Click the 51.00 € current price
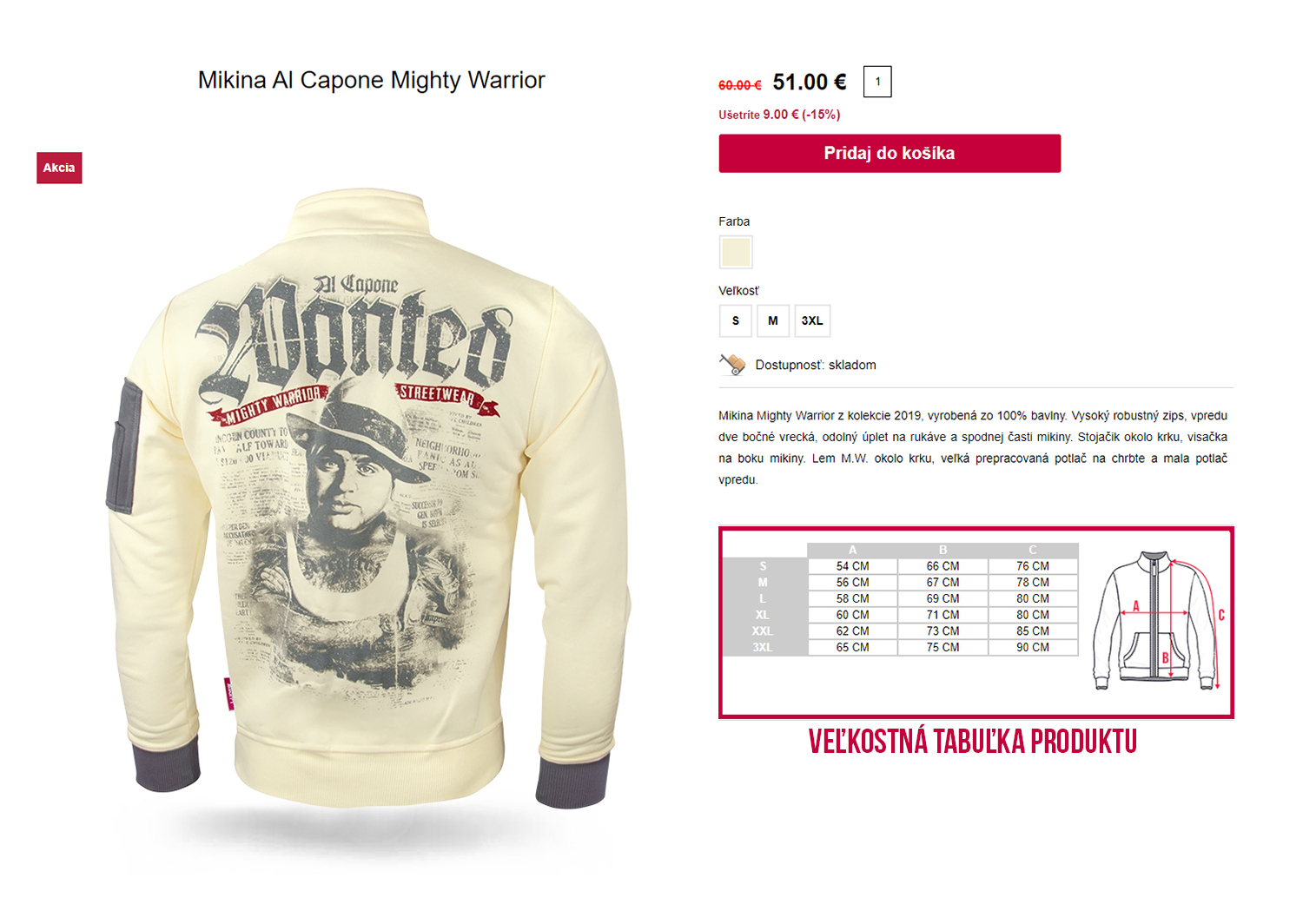The height and width of the screenshot is (924, 1303). (810, 82)
